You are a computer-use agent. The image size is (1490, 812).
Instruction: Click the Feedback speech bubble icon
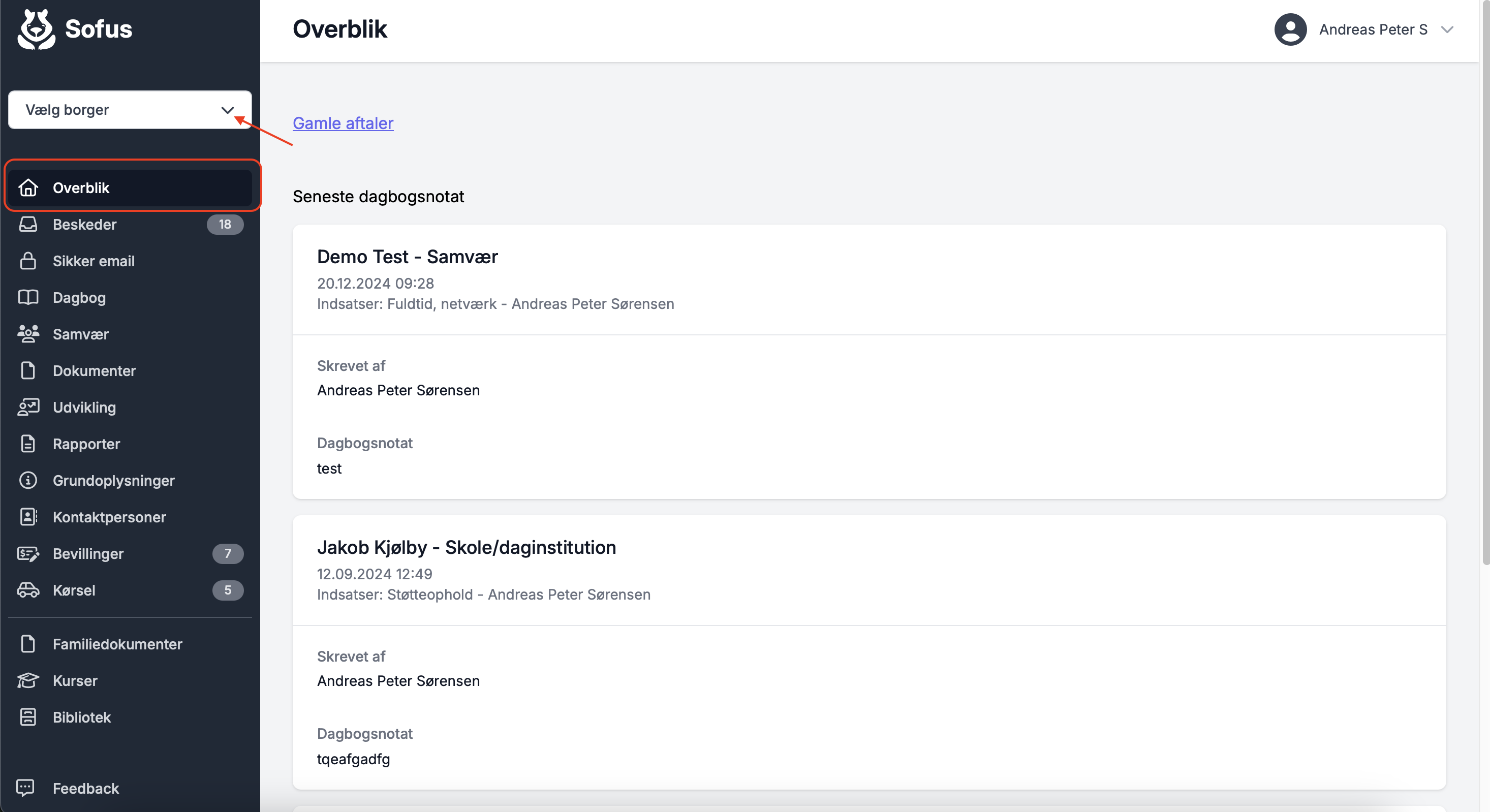[25, 788]
